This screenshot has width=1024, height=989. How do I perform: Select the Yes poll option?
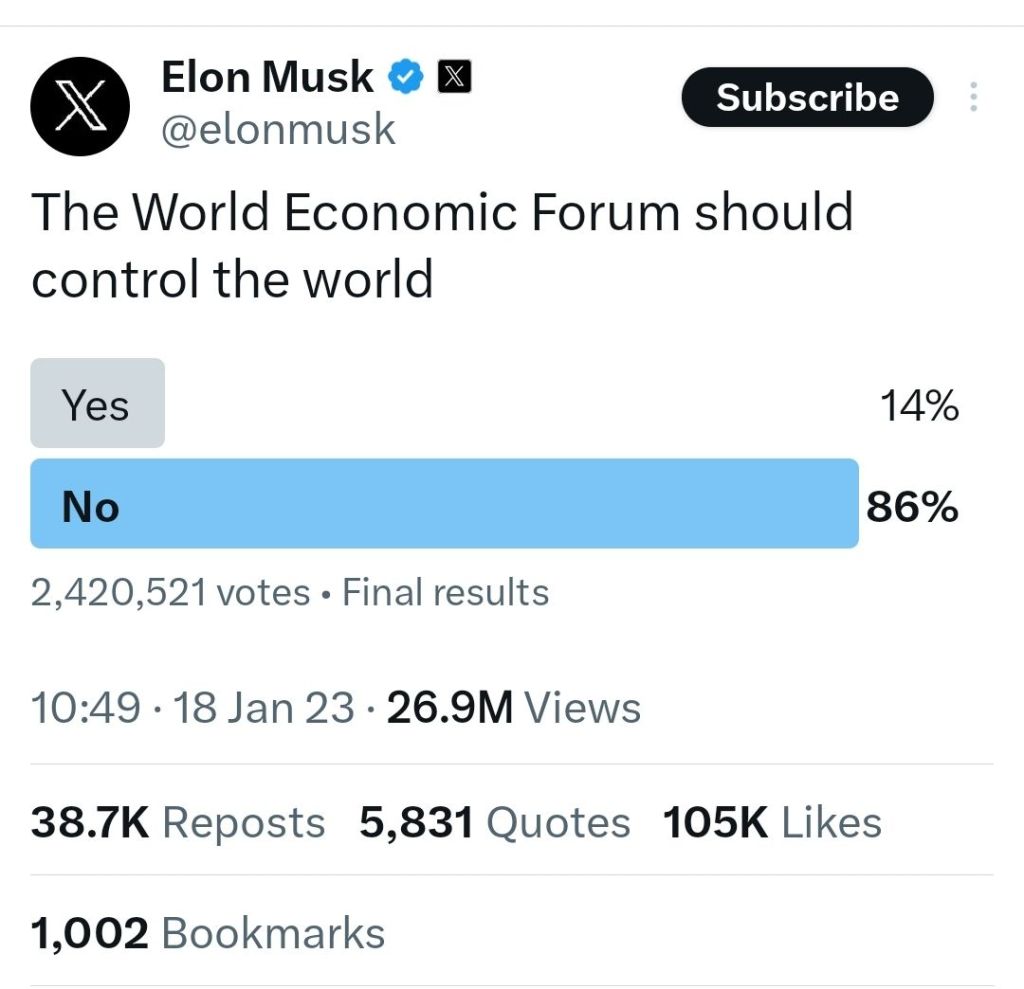(x=97, y=404)
